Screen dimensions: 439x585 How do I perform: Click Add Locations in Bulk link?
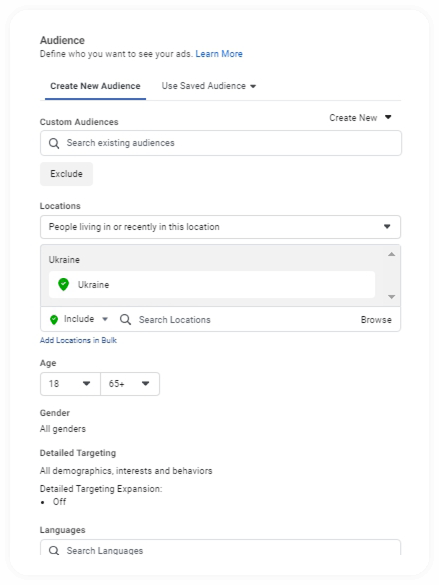pos(78,340)
